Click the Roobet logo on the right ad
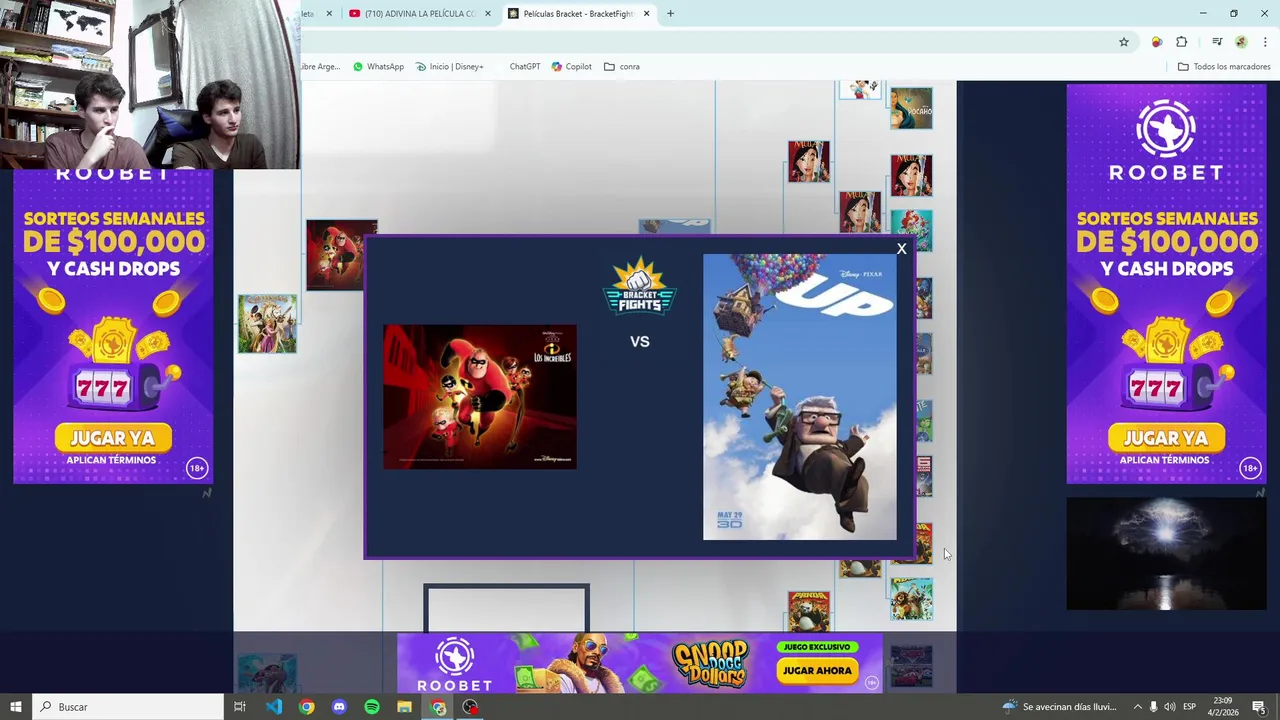The image size is (1280, 720). 1166,140
